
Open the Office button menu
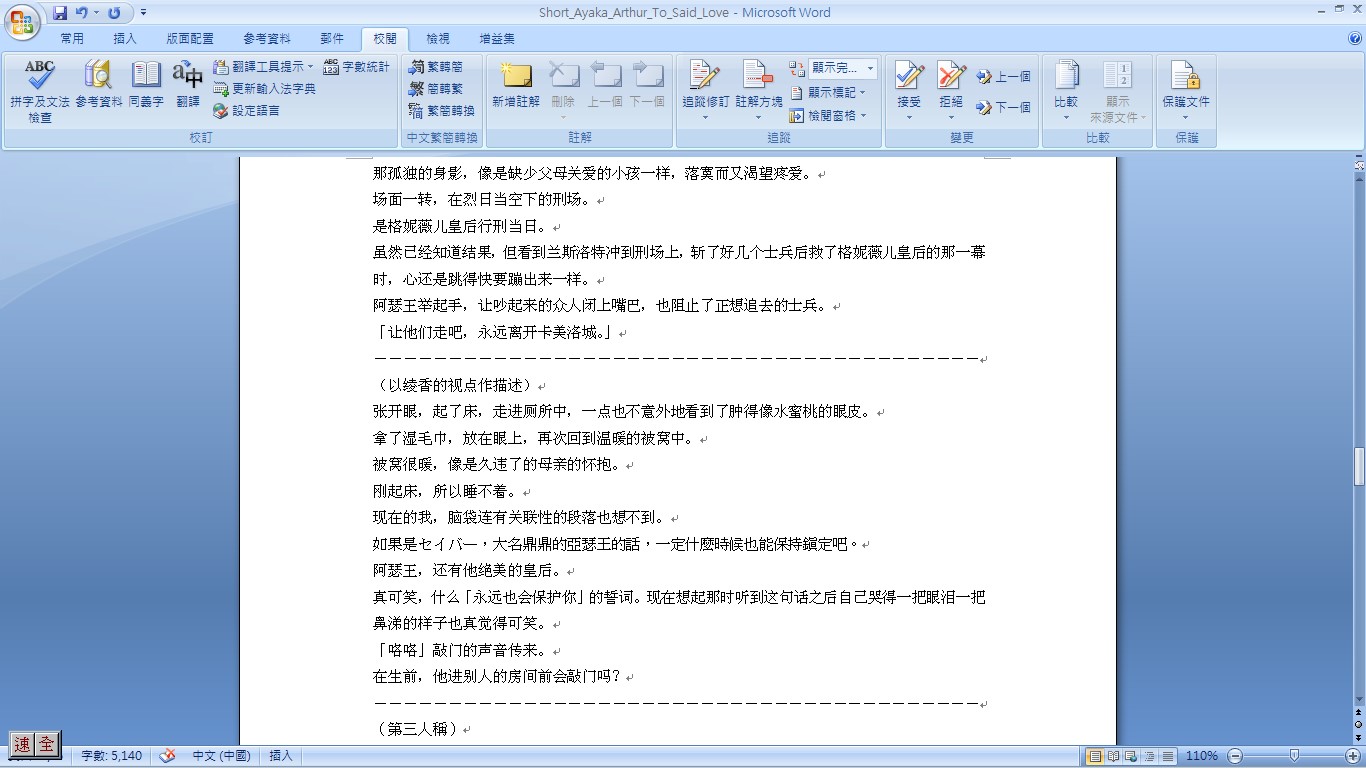(x=22, y=22)
